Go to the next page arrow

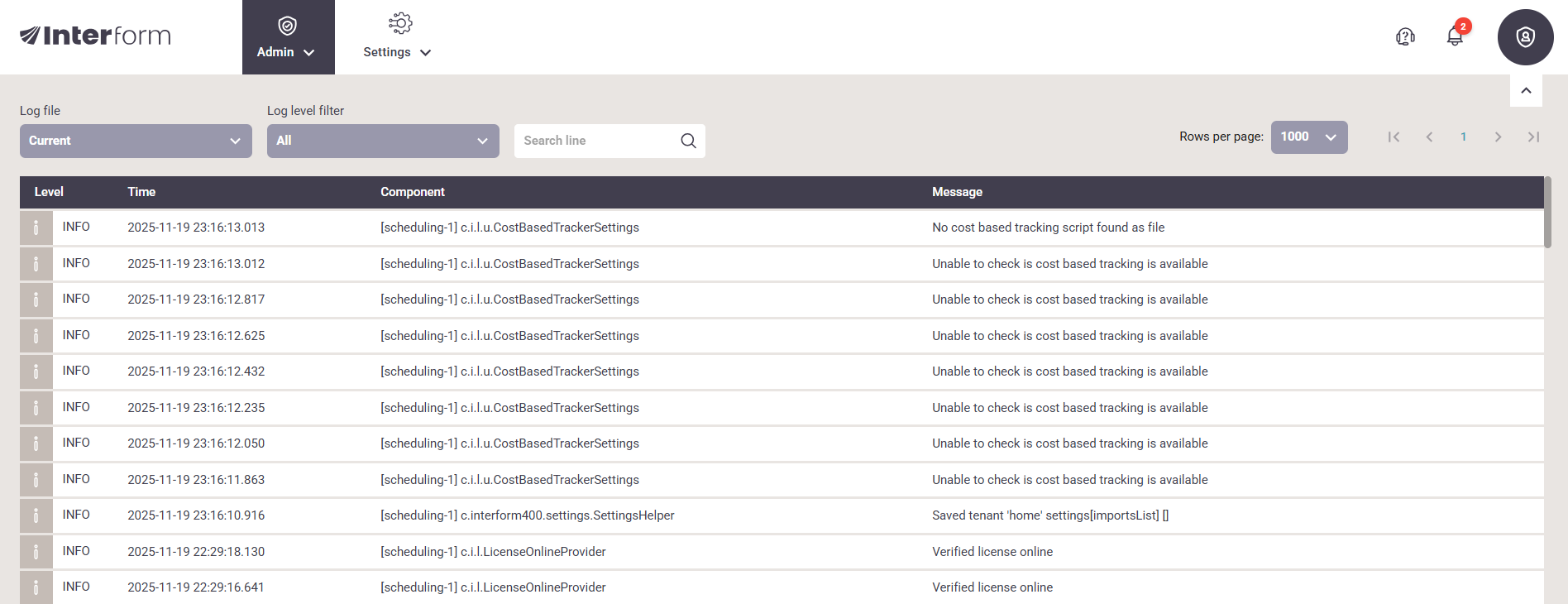coord(1498,137)
